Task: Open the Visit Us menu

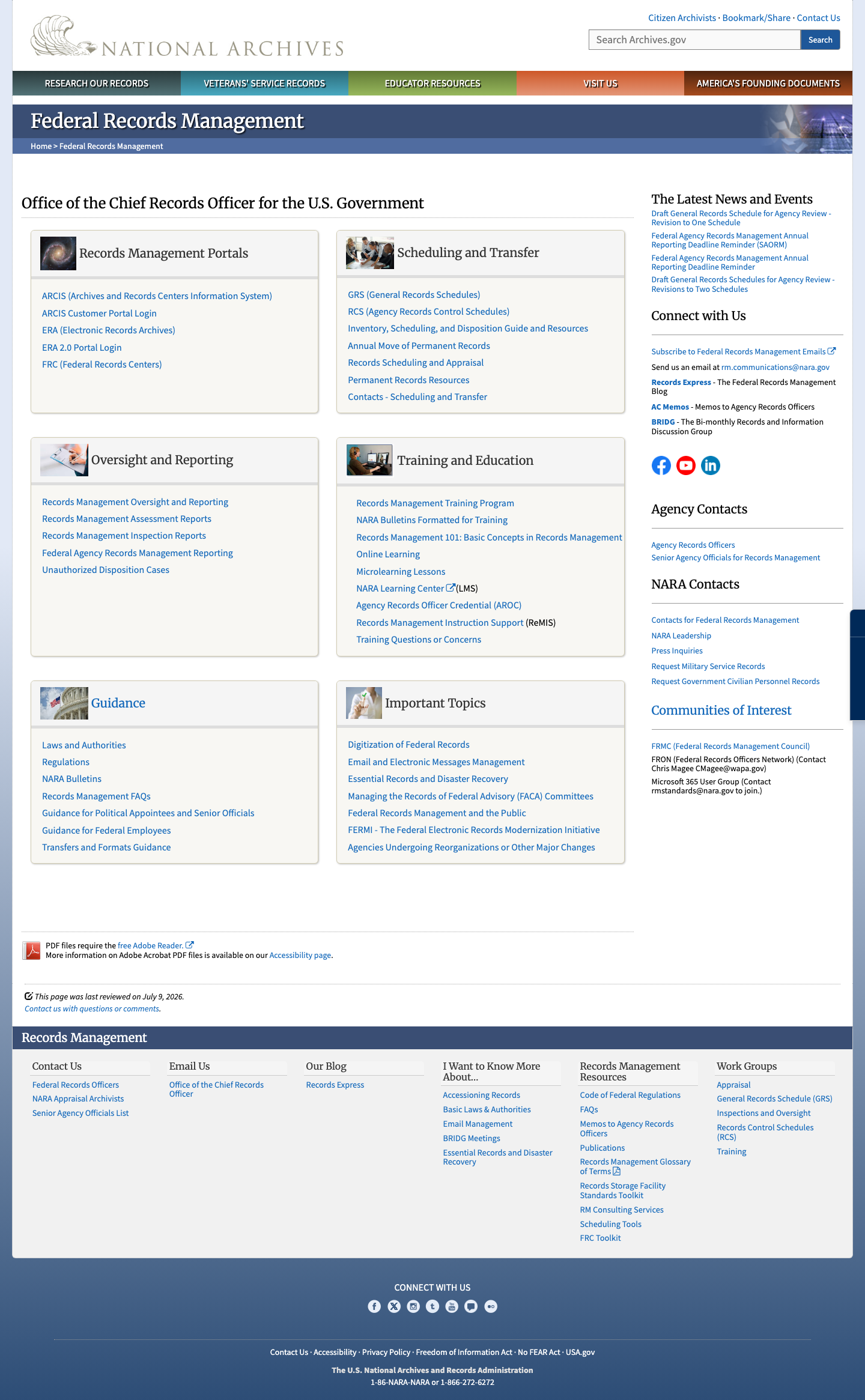Action: coord(600,83)
